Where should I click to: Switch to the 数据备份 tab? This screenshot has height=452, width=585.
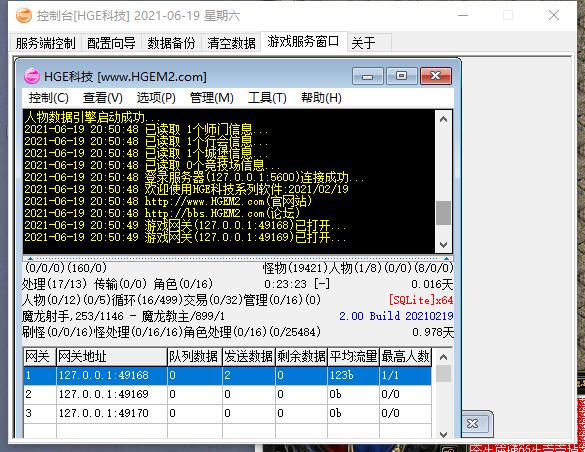pyautogui.click(x=171, y=43)
